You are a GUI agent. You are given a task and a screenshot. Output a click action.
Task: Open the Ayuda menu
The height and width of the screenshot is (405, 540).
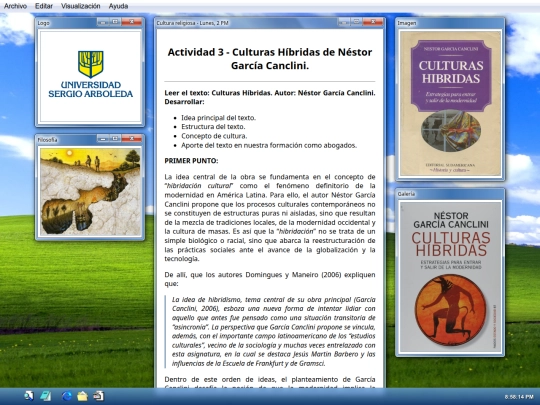(118, 6)
